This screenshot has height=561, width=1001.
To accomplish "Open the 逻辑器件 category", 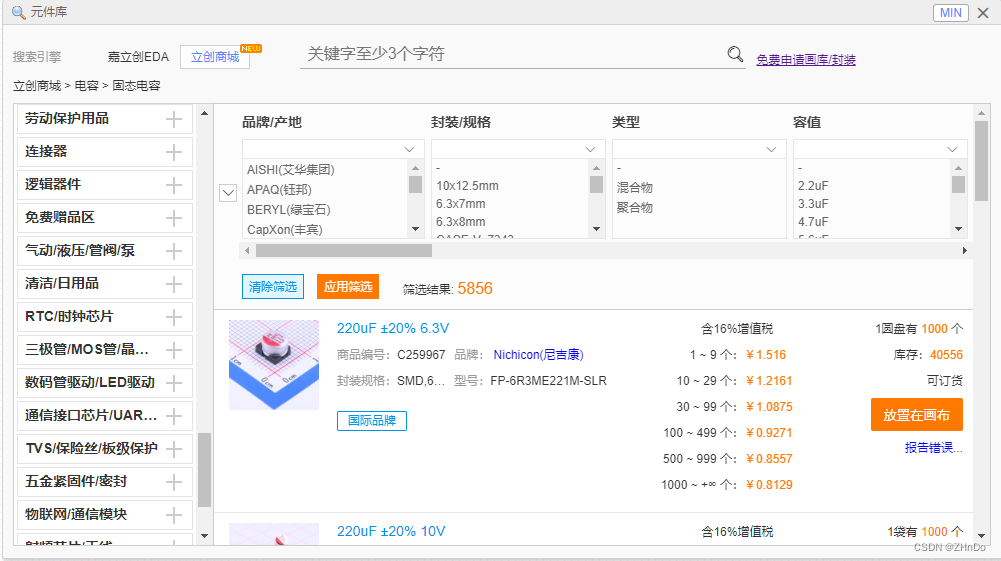I will [x=53, y=184].
